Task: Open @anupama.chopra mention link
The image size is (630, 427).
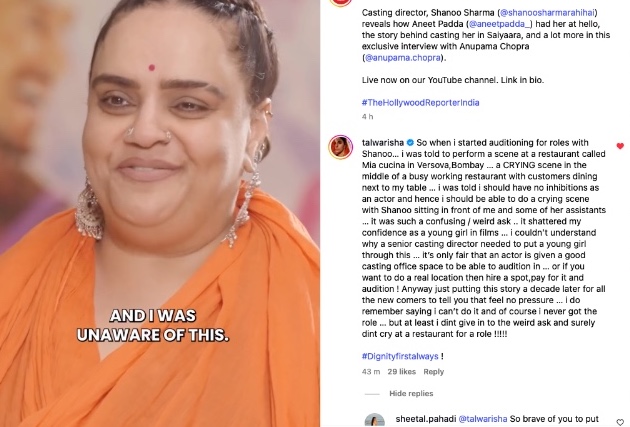Action: pos(403,57)
